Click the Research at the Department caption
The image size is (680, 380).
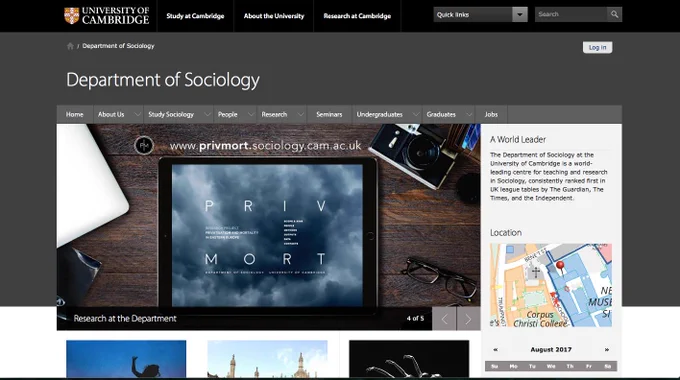coord(125,319)
